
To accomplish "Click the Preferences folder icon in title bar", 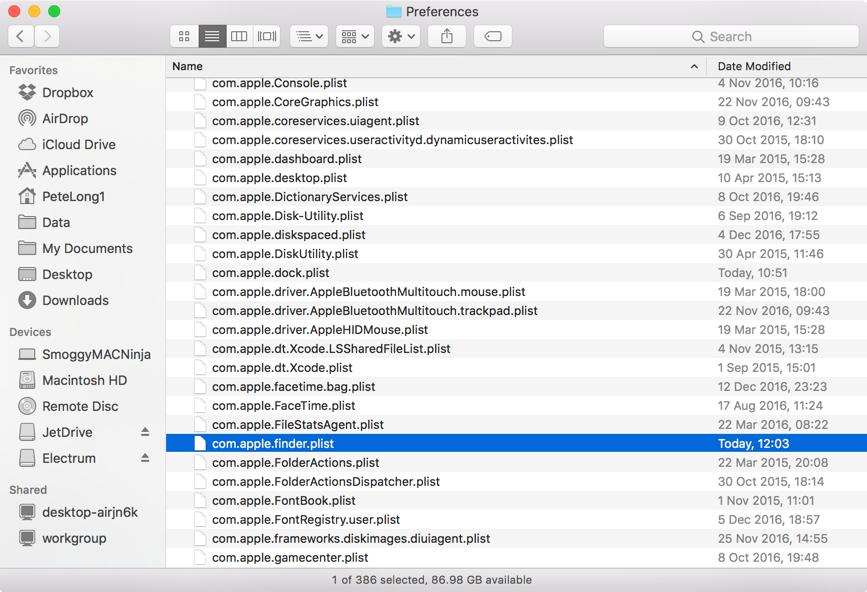I will pyautogui.click(x=394, y=12).
